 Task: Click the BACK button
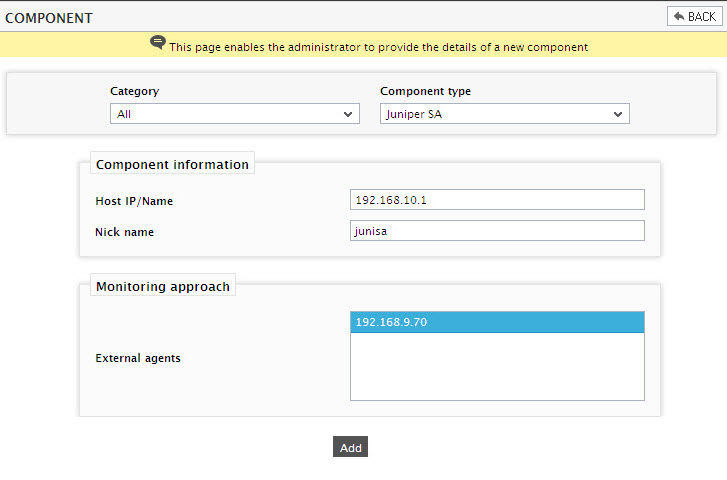[694, 16]
